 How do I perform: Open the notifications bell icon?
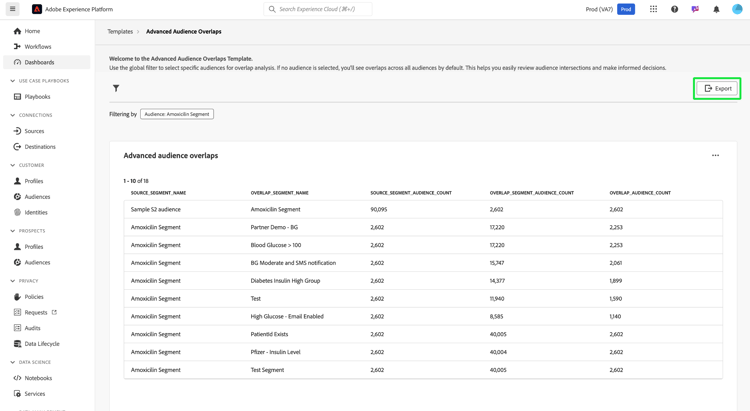click(x=716, y=9)
